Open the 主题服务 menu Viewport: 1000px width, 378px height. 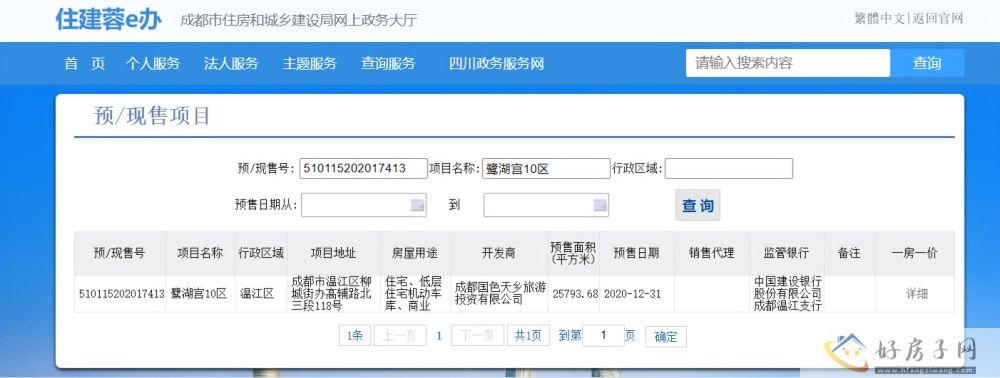click(310, 64)
